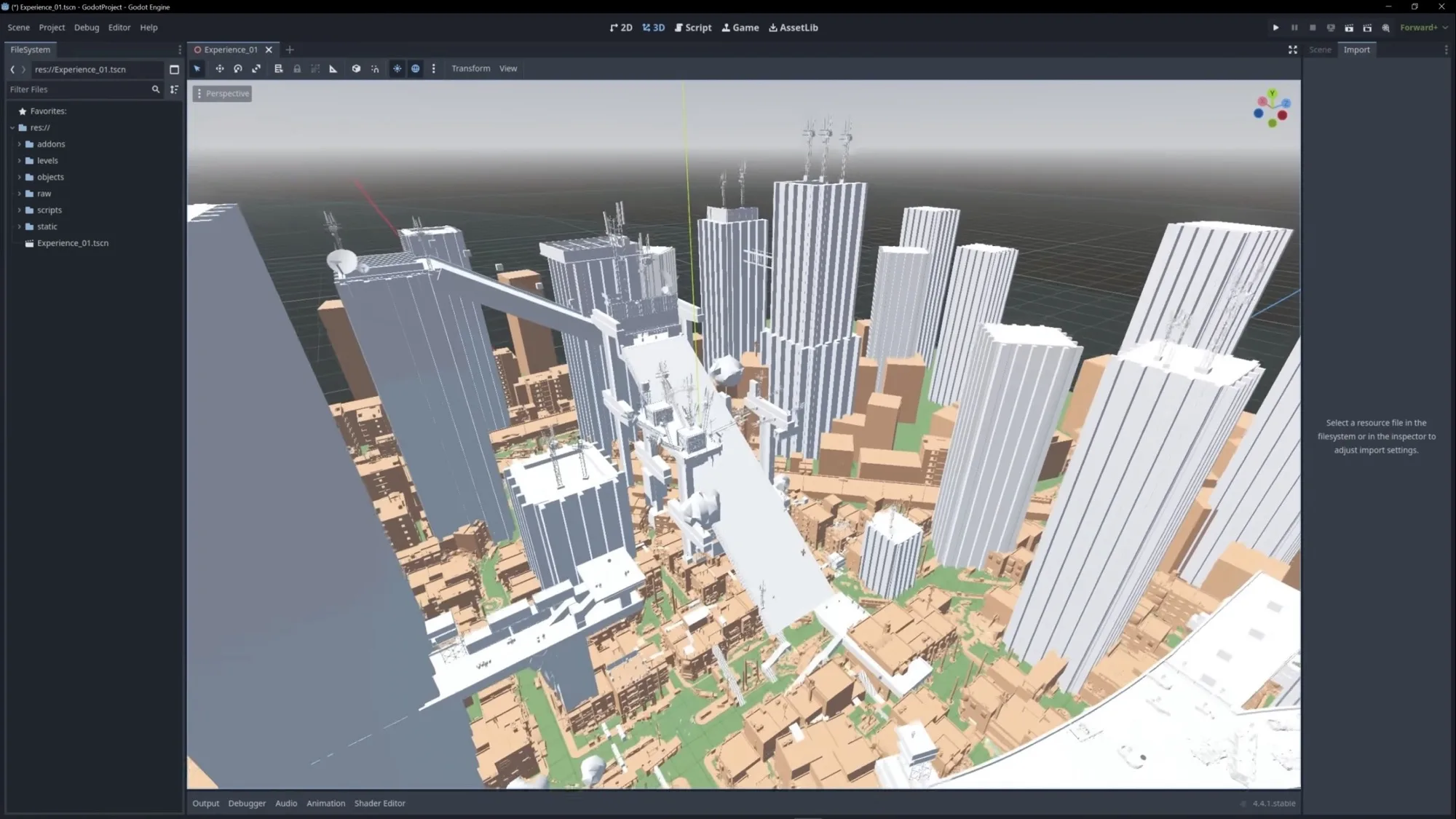
Task: Expand the addons folder
Action: click(x=20, y=144)
